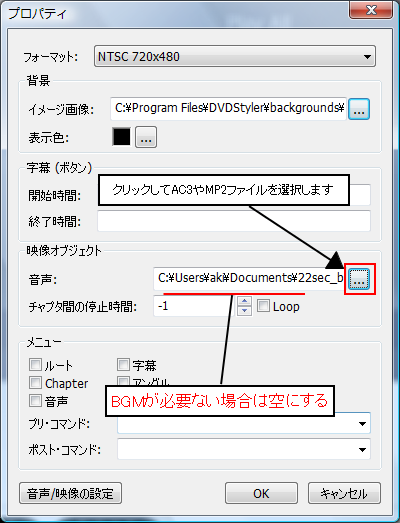
Task: Open color picker button beside black swatch
Action: (x=146, y=137)
